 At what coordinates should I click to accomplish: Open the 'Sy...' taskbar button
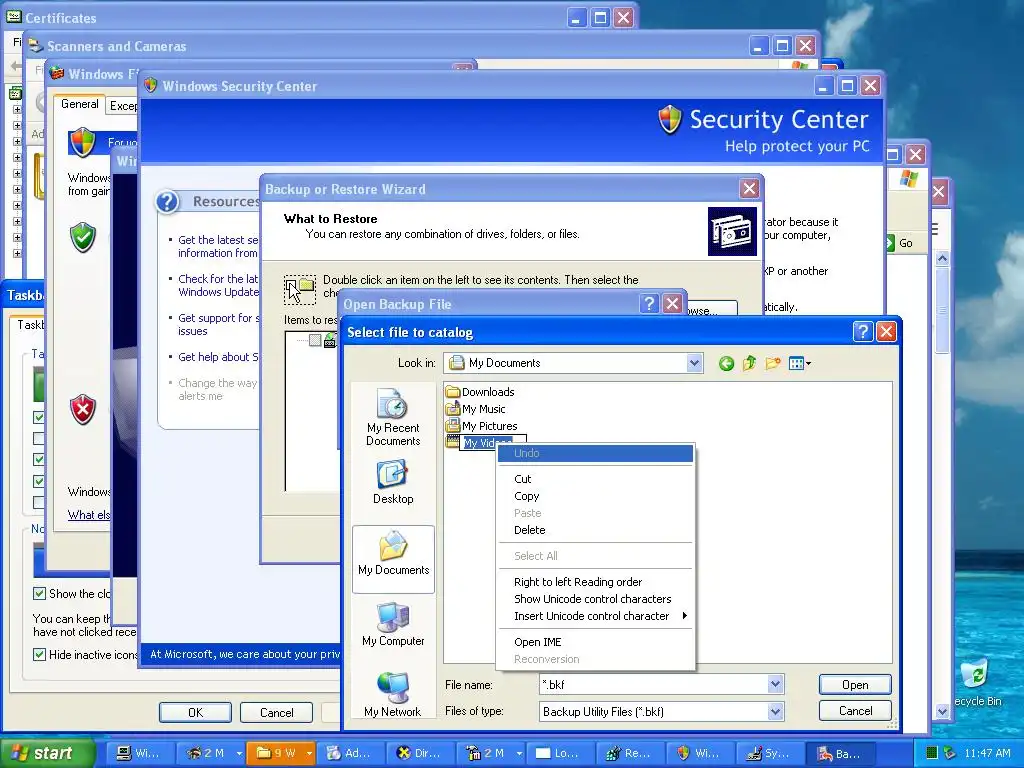tap(769, 753)
